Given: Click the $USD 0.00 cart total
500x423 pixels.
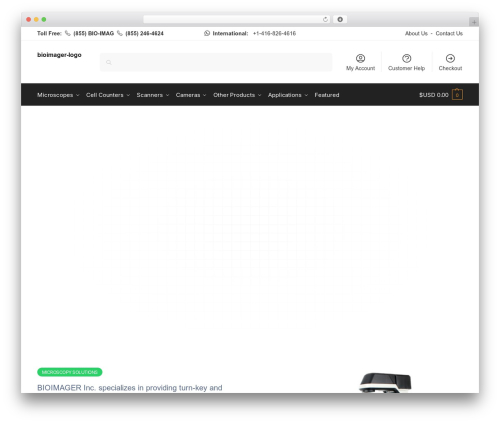Looking at the screenshot, I should tap(434, 95).
